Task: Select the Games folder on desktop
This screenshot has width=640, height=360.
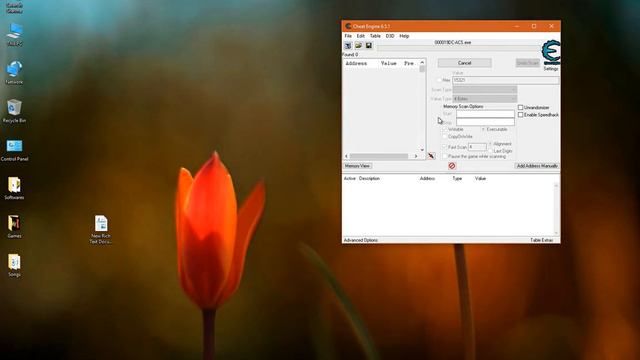Action: click(x=14, y=227)
